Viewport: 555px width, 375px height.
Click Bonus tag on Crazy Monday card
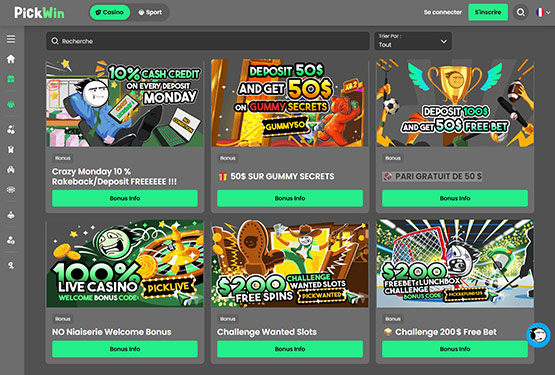[x=63, y=158]
